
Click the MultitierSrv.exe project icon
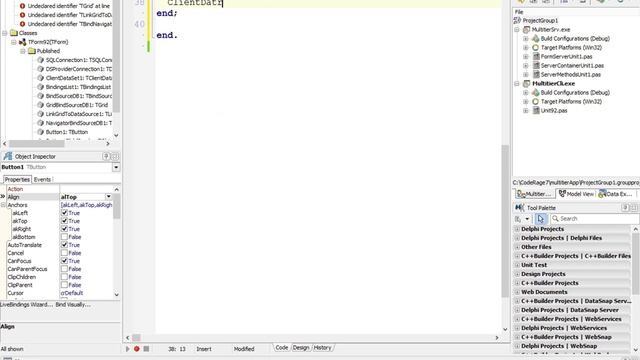pyautogui.click(x=527, y=29)
